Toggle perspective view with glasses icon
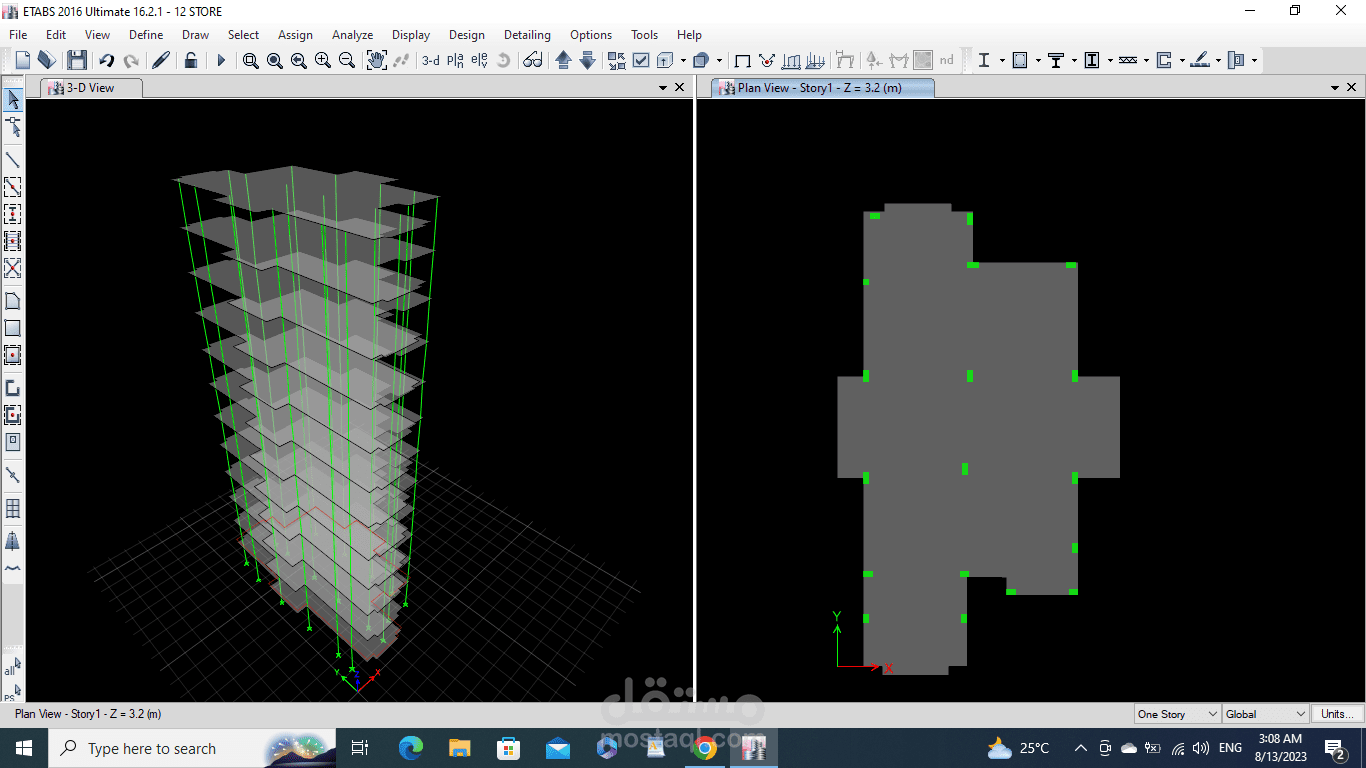The image size is (1366, 768). click(533, 60)
